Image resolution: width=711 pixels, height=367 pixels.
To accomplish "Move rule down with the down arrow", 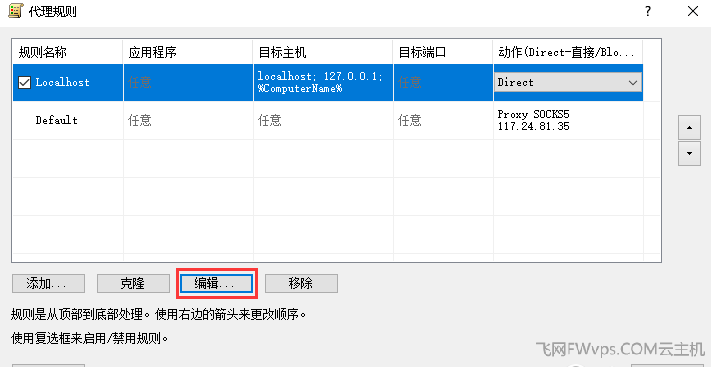I will [690, 153].
